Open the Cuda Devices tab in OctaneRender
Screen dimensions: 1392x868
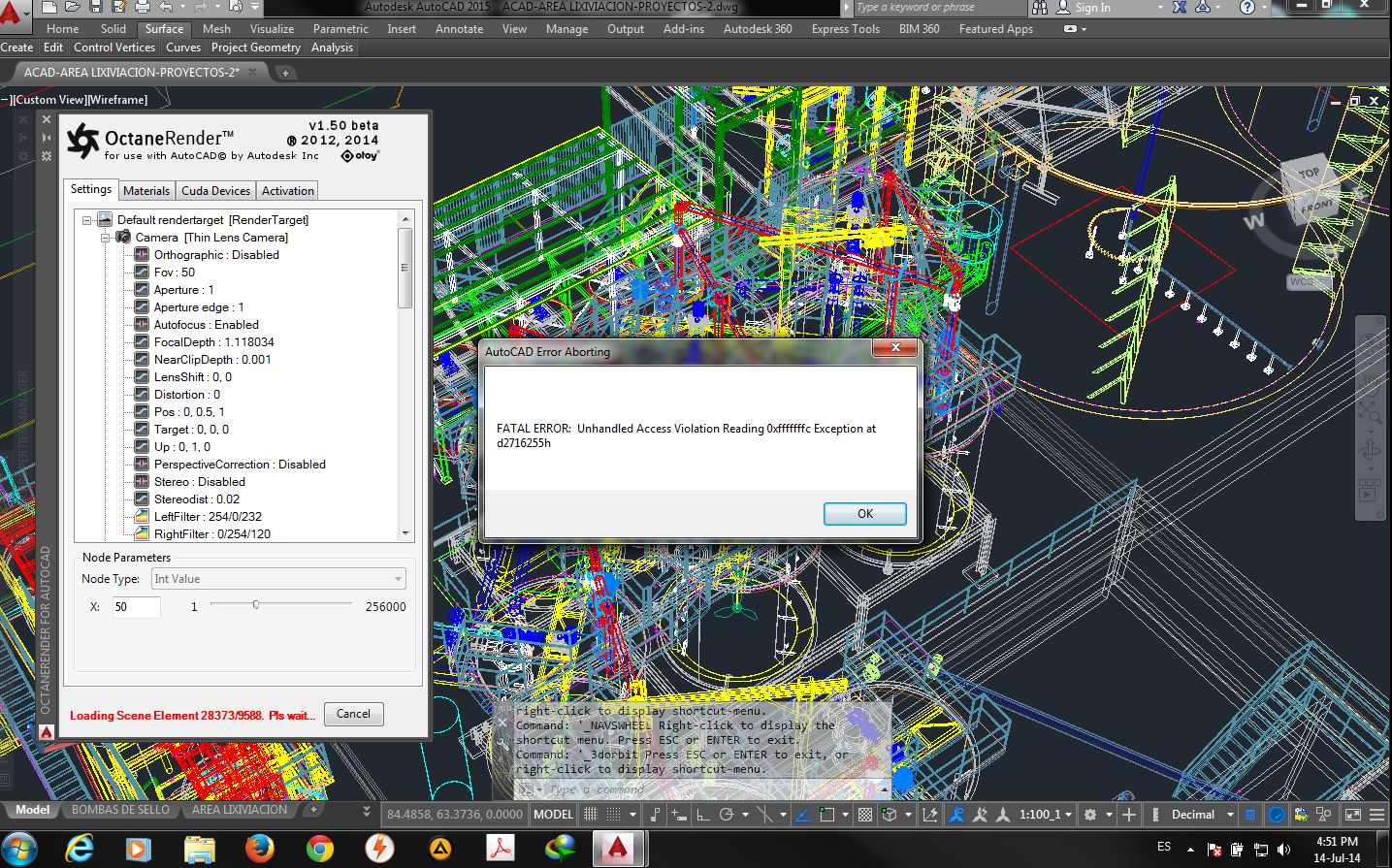click(x=215, y=191)
